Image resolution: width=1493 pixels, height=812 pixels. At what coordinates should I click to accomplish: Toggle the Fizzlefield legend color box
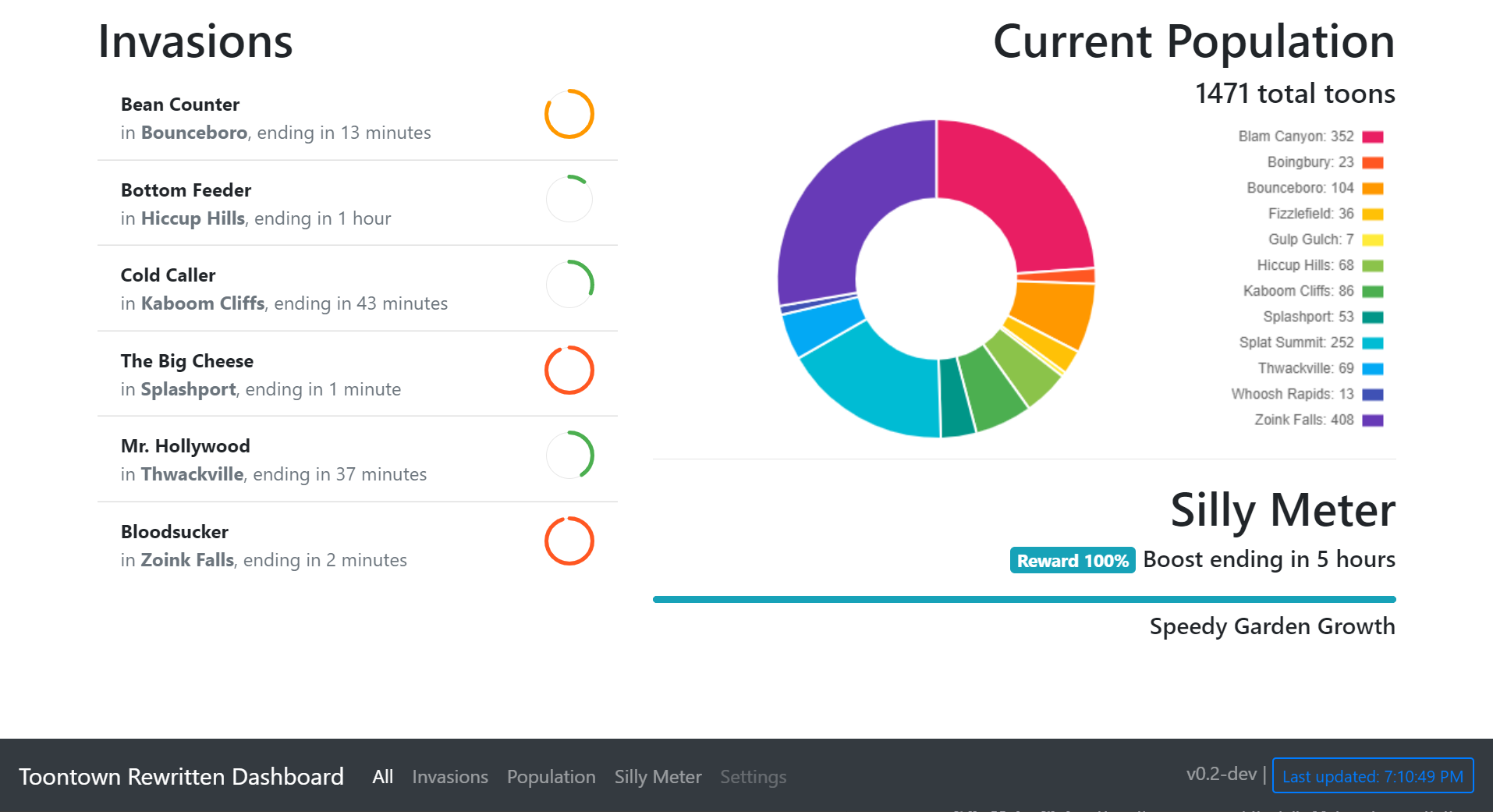[1373, 214]
